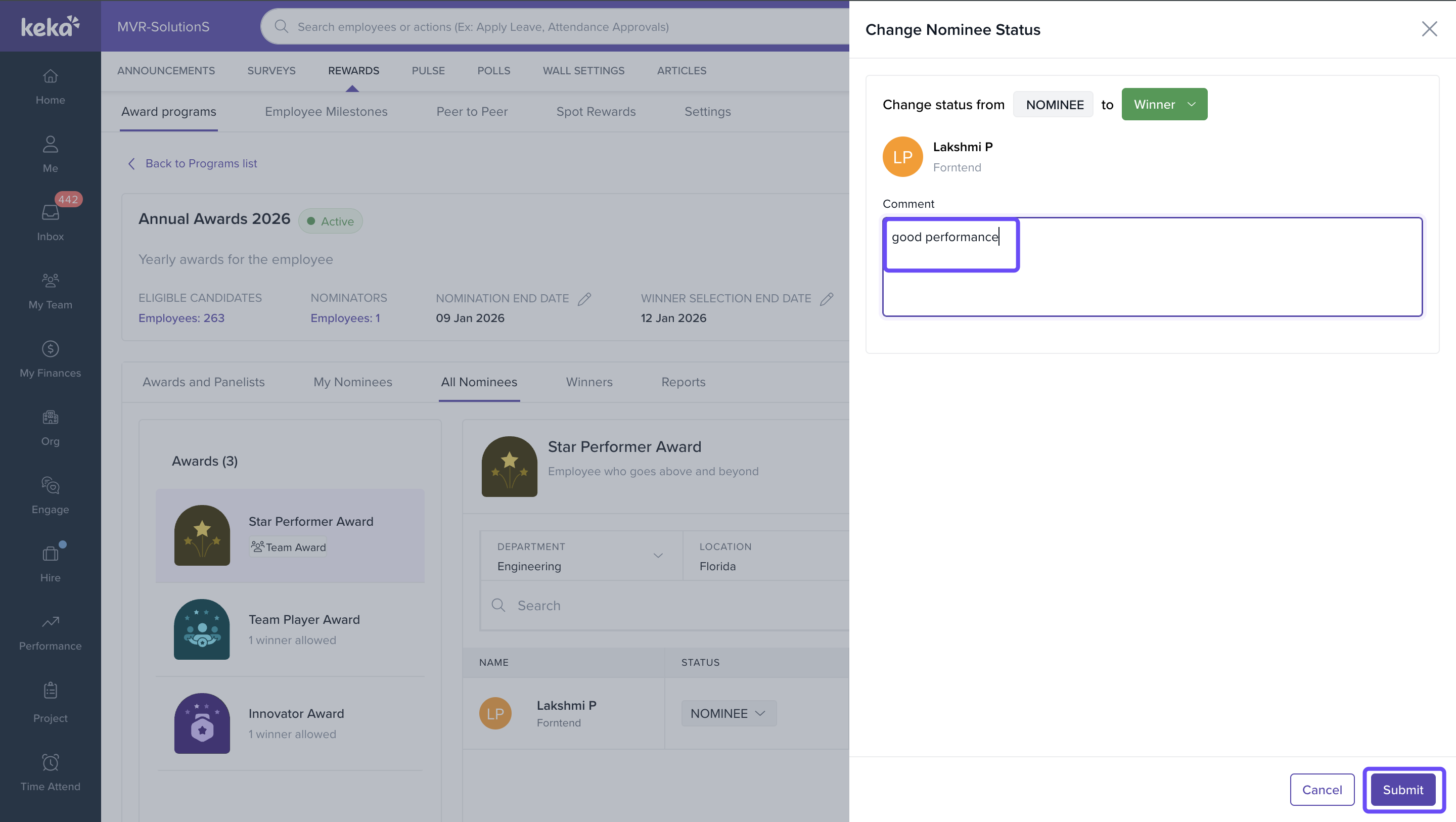The image size is (1456, 822).
Task: Open Lakshmi P's NOMINEE status dropdown
Action: click(x=728, y=713)
